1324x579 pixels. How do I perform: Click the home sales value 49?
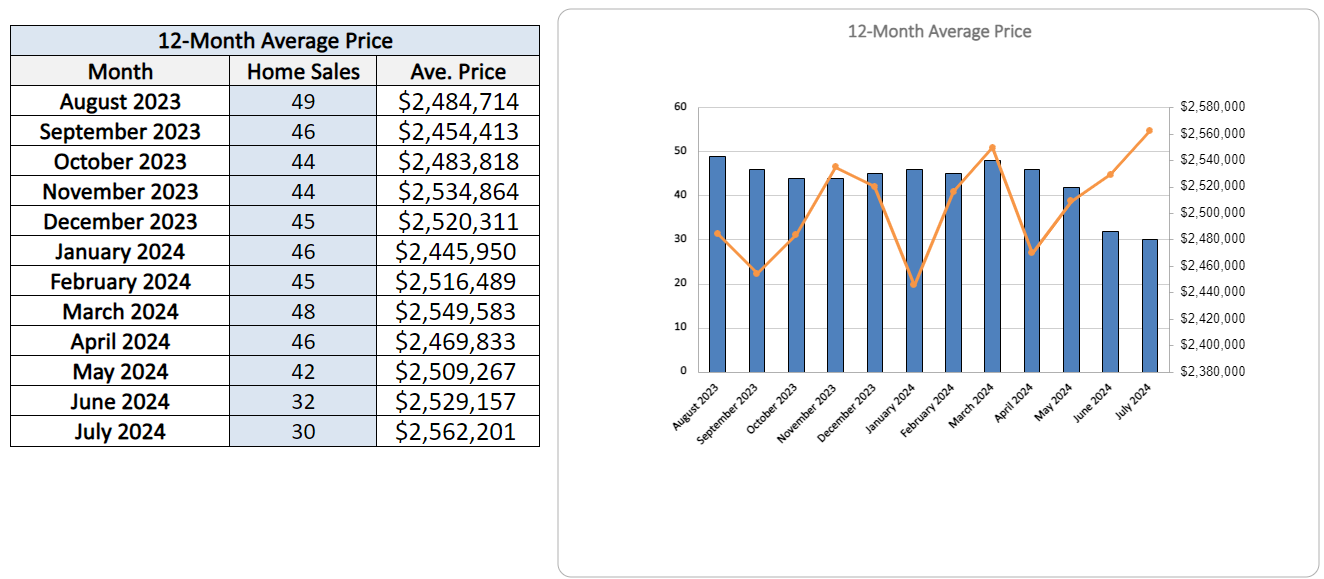[304, 101]
